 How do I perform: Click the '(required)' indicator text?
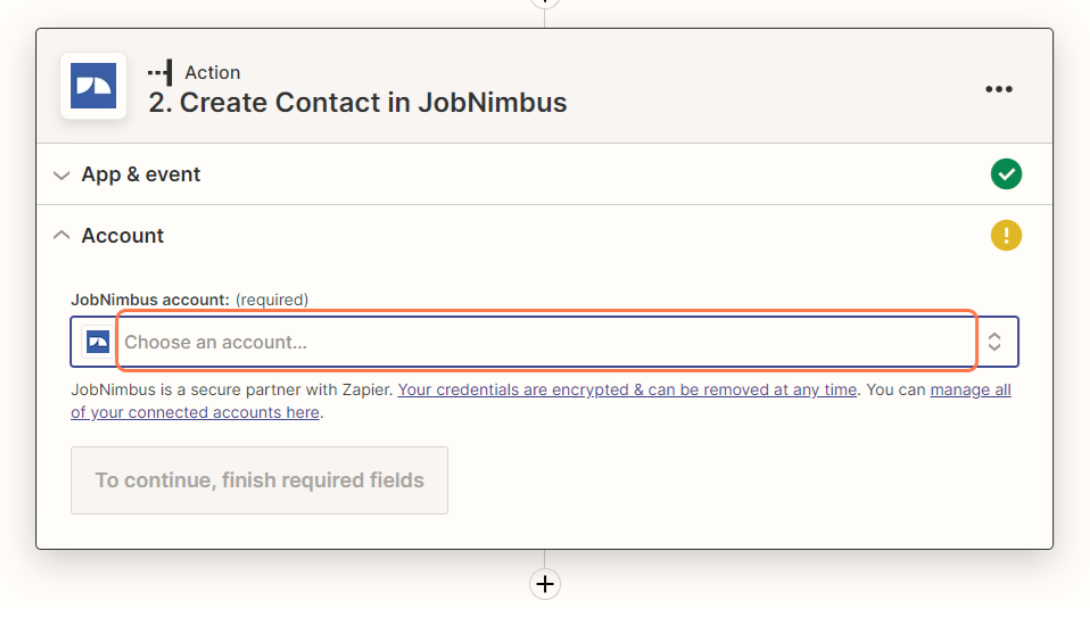click(272, 299)
